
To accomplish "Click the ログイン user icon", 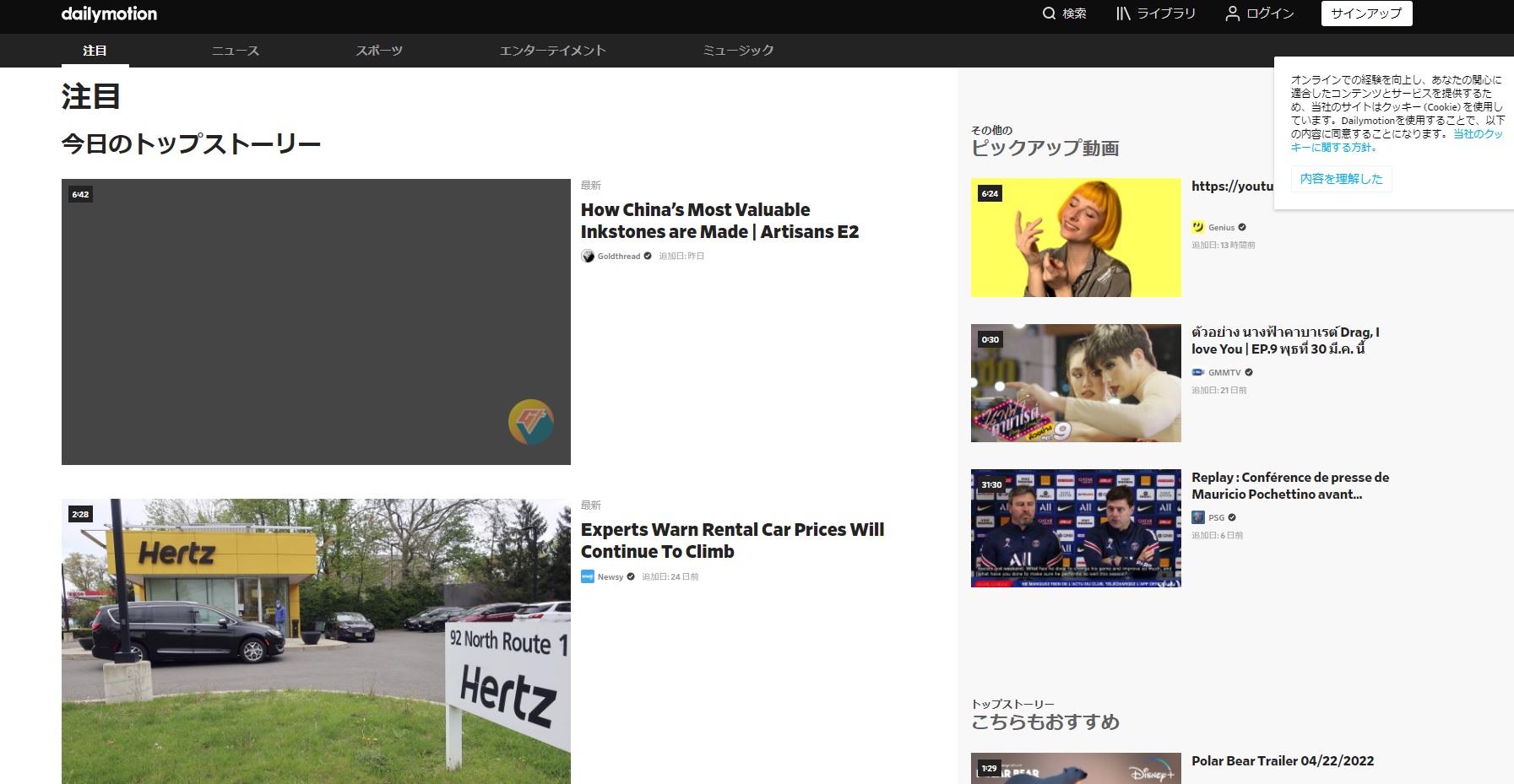I will pyautogui.click(x=1233, y=14).
